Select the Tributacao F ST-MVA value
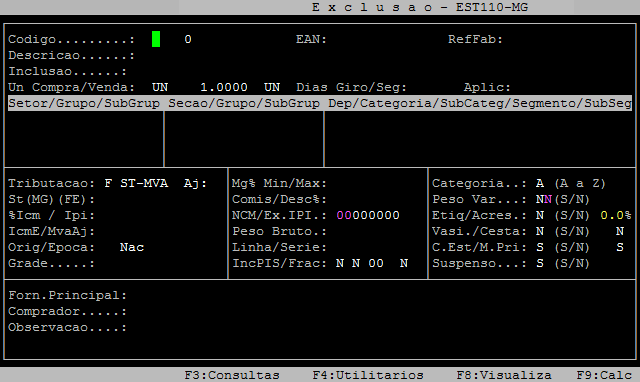The height and width of the screenshot is (382, 640). 136,183
